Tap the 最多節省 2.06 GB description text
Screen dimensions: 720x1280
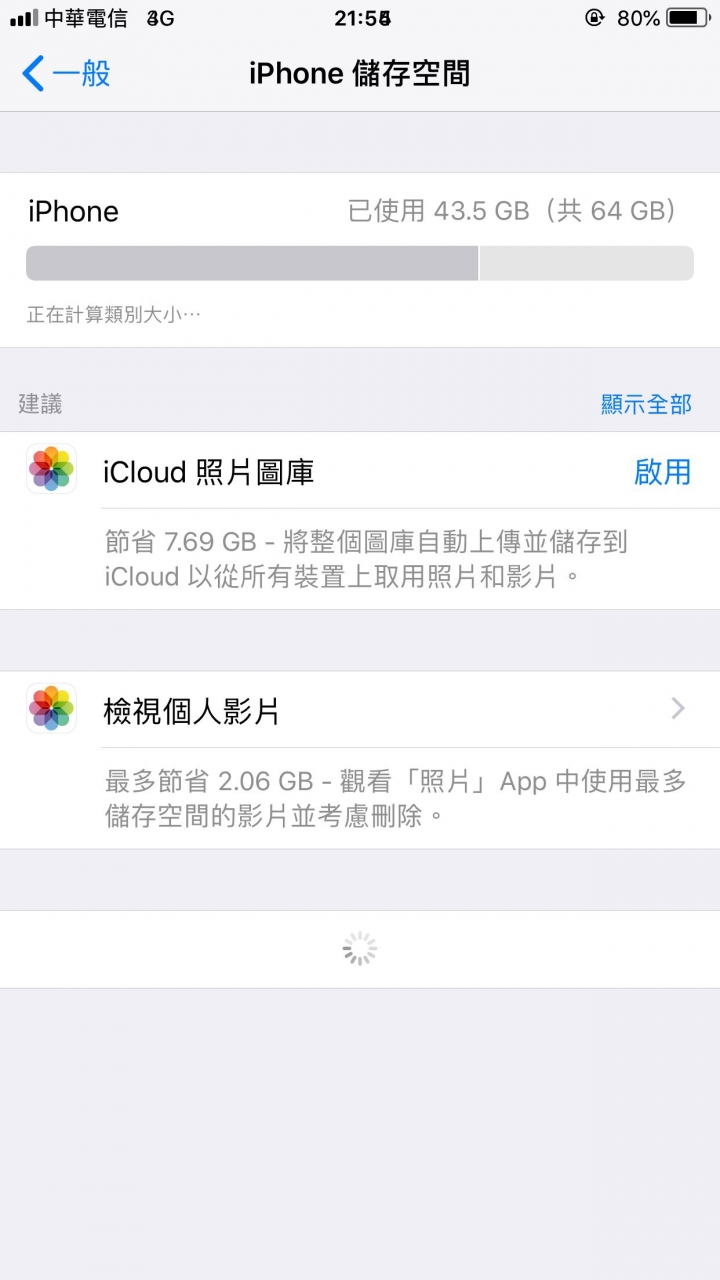(396, 798)
